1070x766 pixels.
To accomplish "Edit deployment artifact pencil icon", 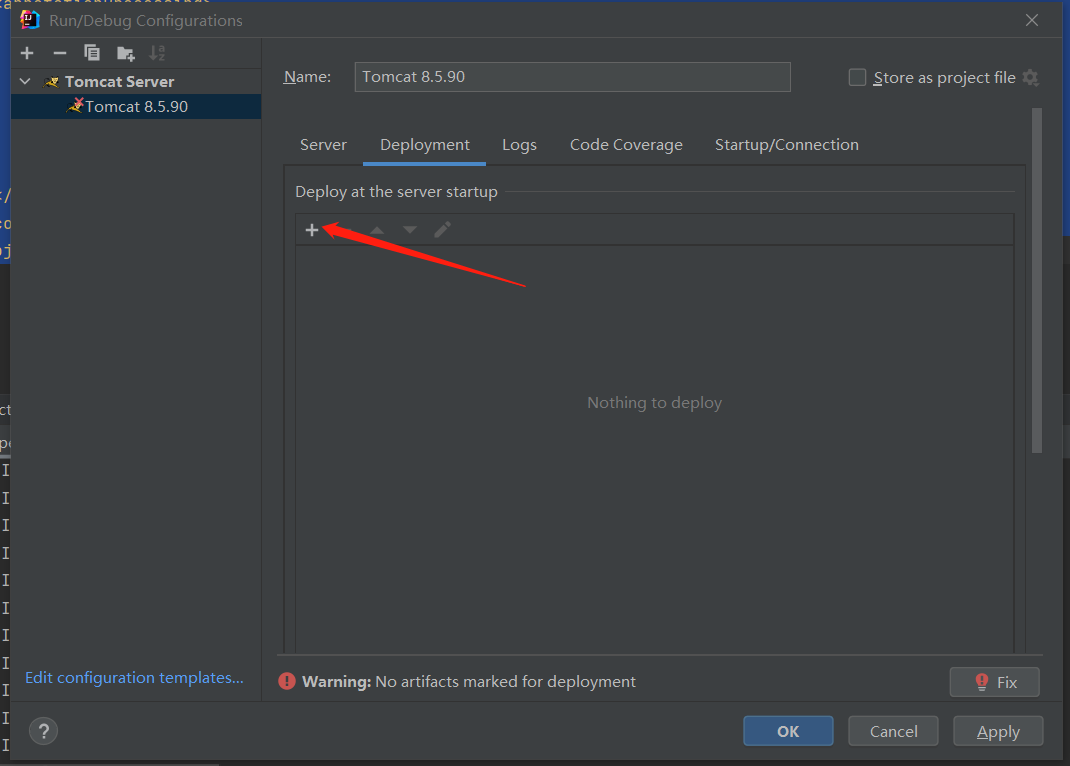I will point(442,230).
